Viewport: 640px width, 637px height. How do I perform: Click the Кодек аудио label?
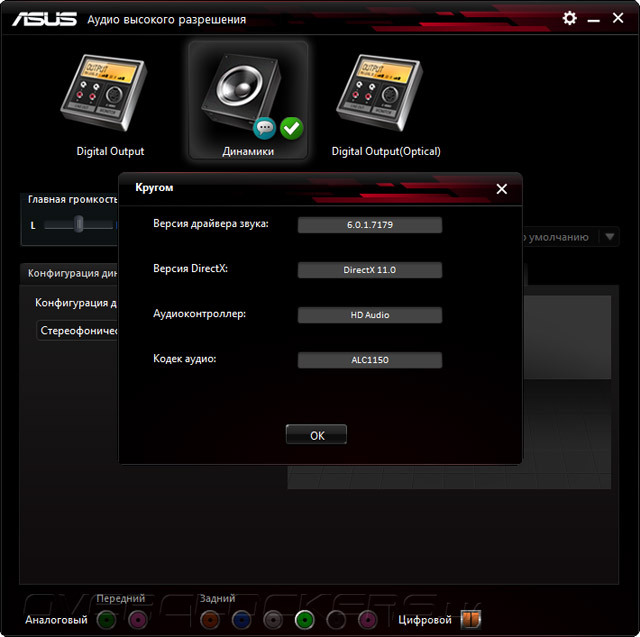pyautogui.click(x=184, y=359)
